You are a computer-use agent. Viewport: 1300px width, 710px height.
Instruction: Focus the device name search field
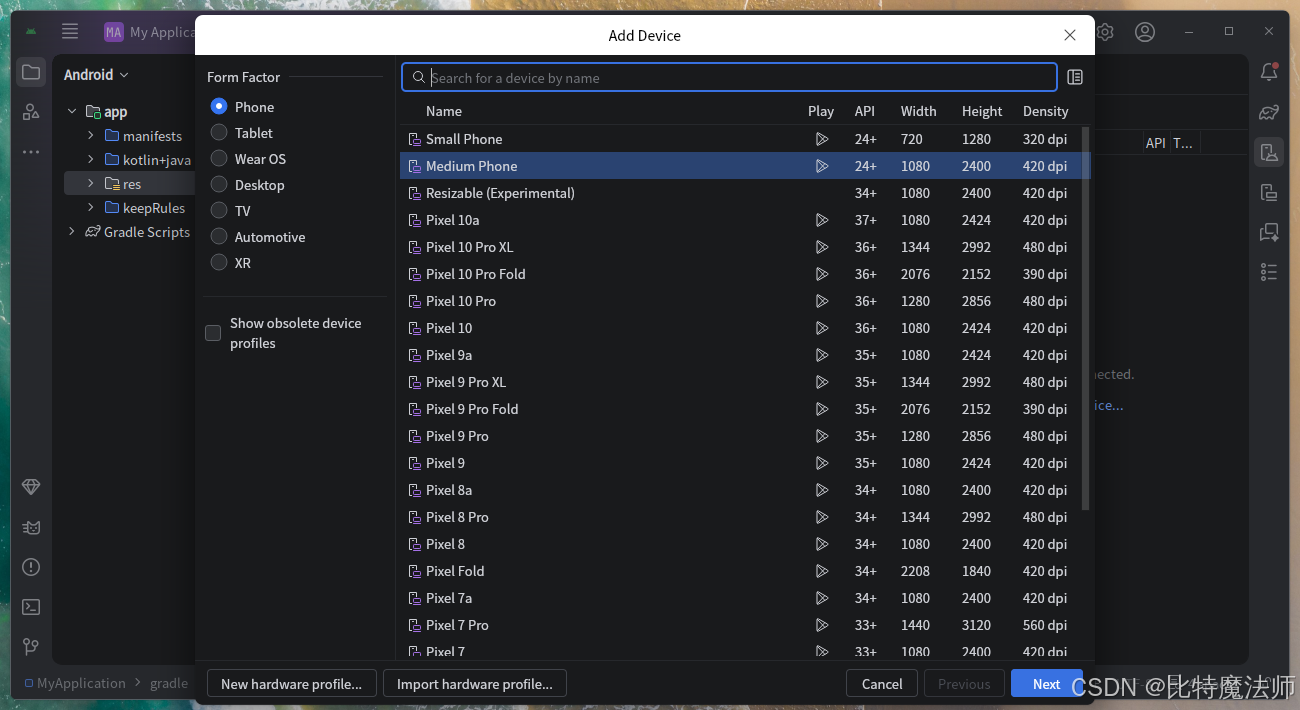pos(729,77)
